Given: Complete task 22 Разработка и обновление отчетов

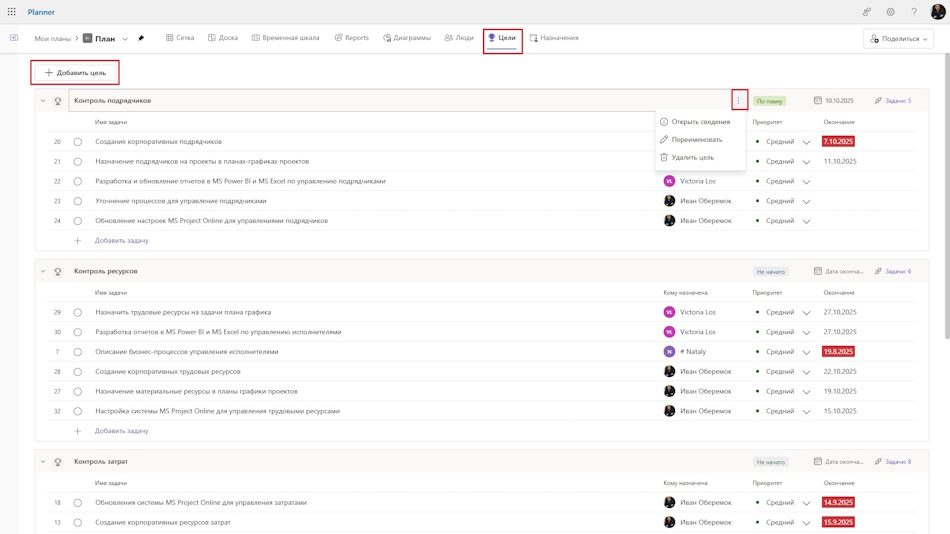Looking at the screenshot, I should click(78, 181).
